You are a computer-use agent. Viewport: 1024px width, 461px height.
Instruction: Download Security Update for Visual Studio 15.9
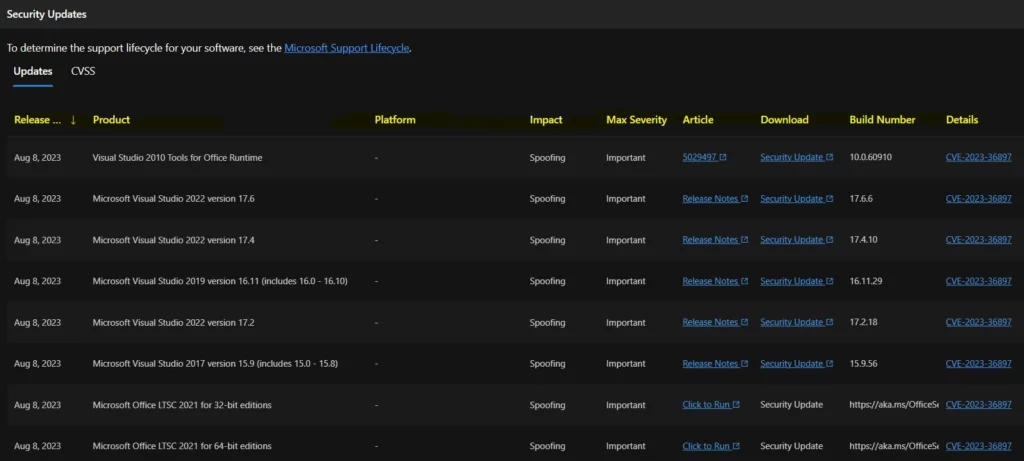791,363
